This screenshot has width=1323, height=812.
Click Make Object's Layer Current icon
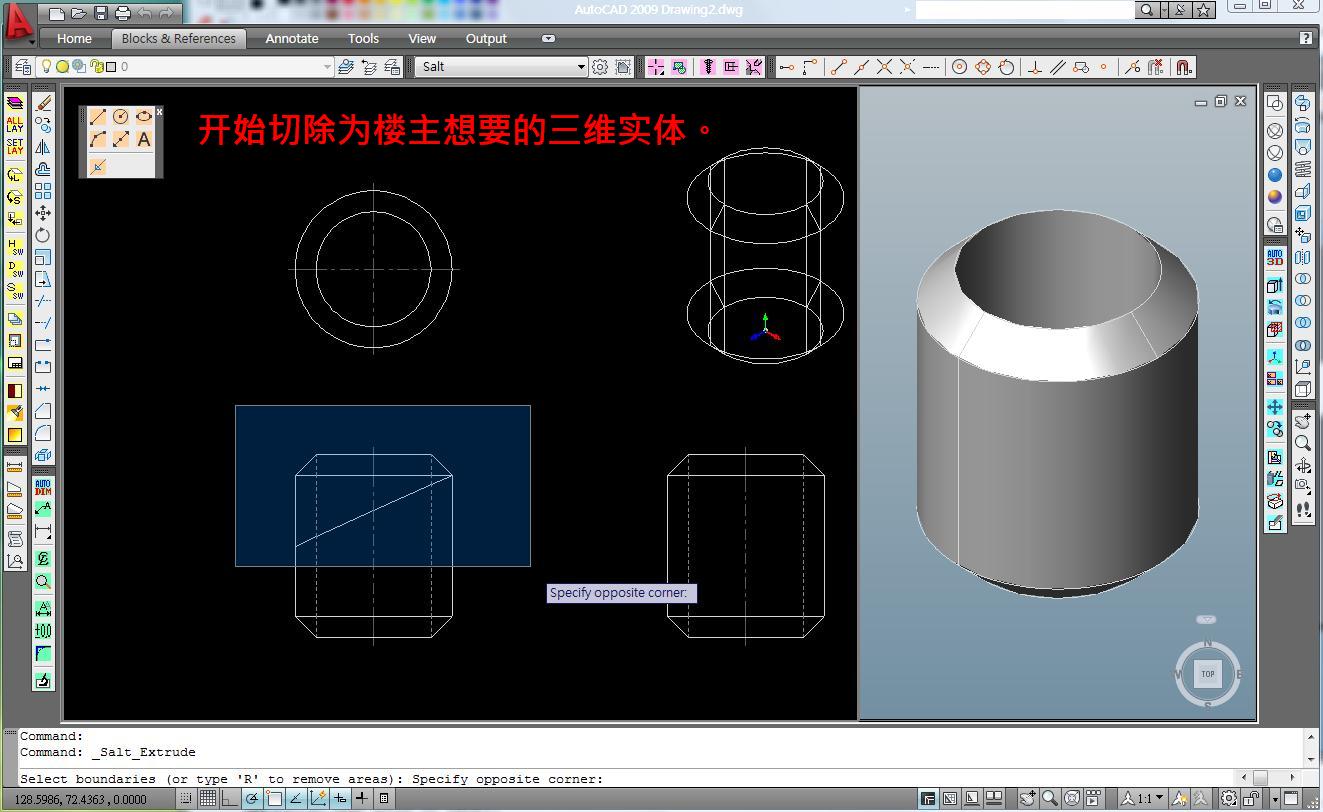click(x=346, y=67)
